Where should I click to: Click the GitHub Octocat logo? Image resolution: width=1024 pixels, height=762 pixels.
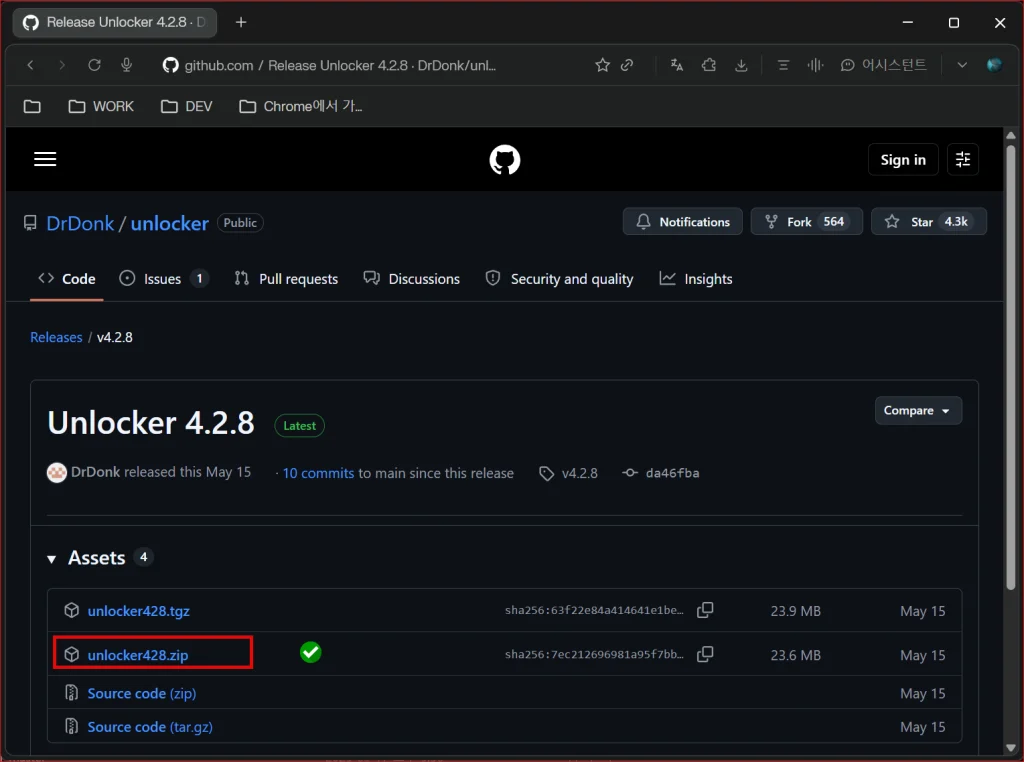[x=505, y=160]
